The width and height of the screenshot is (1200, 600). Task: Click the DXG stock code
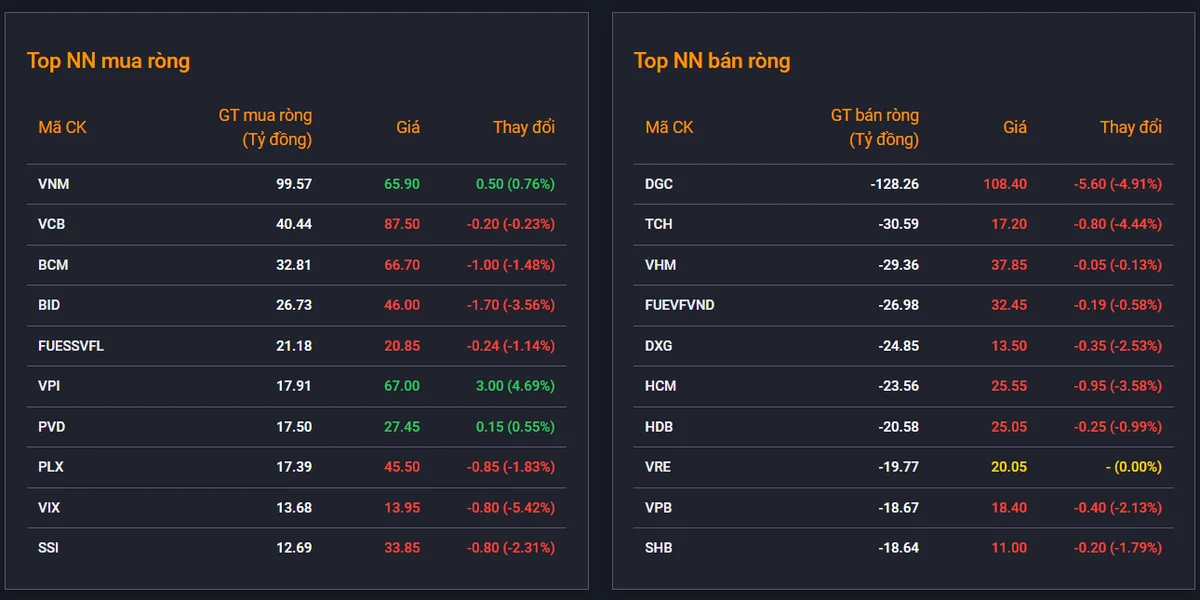pyautogui.click(x=659, y=346)
